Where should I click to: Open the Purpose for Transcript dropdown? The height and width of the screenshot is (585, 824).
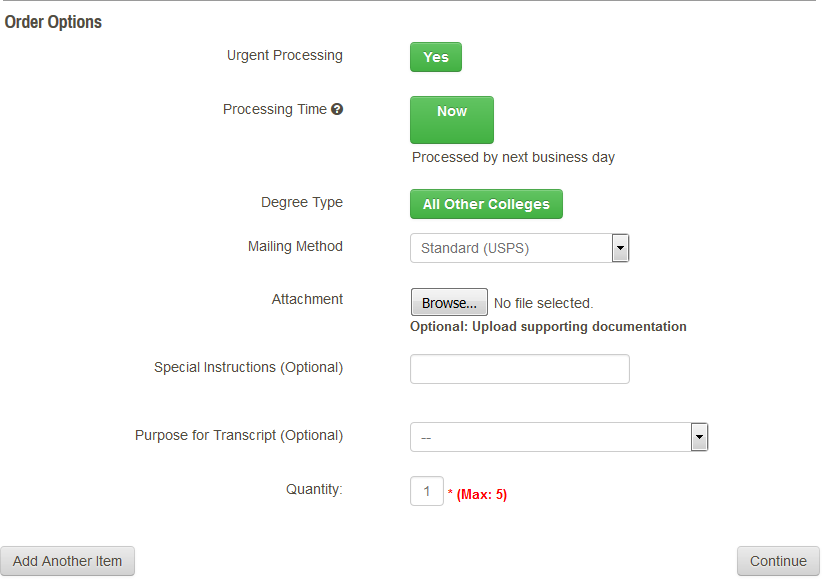[550, 437]
